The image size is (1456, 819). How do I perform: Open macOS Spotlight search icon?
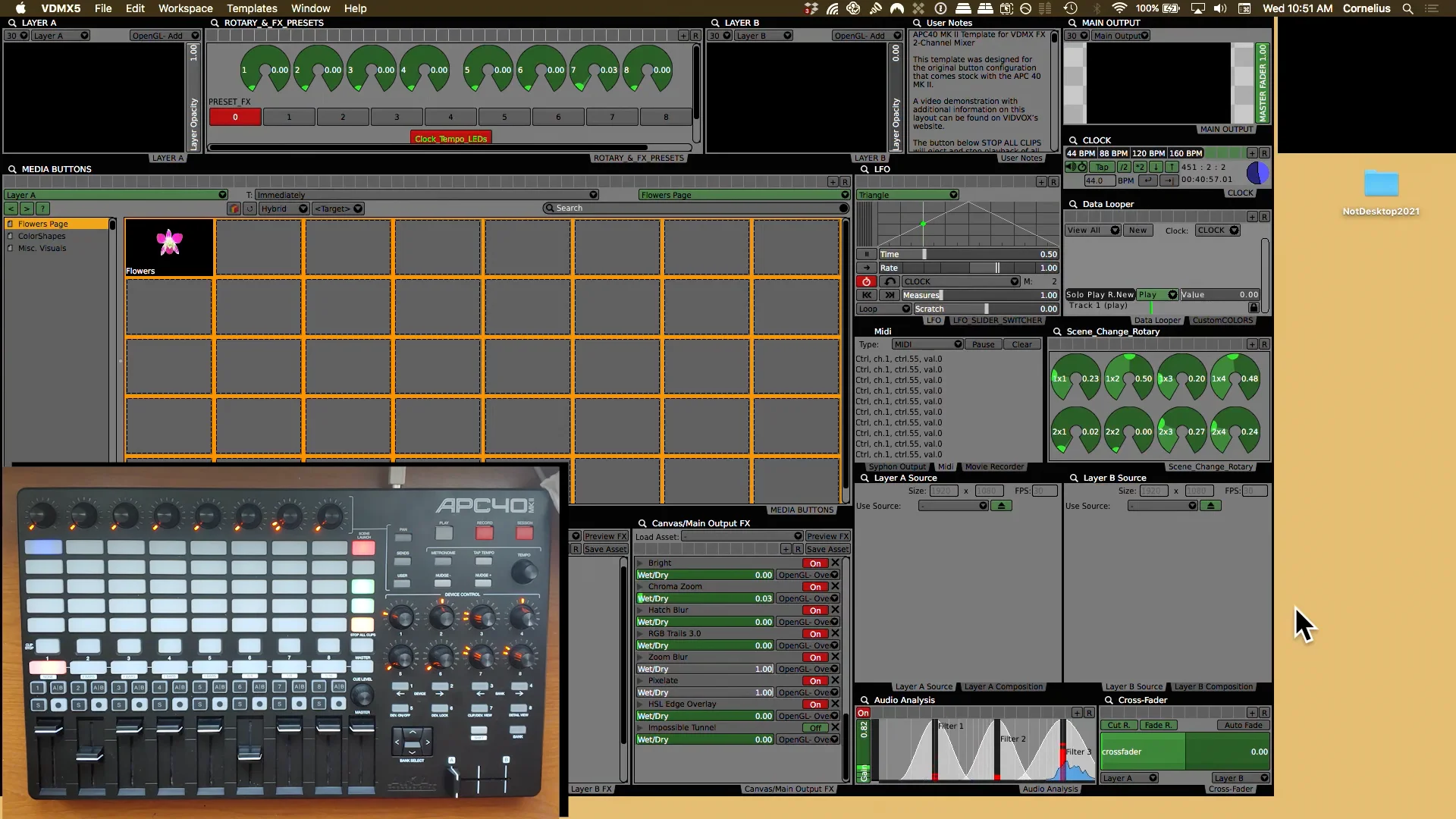1407,8
